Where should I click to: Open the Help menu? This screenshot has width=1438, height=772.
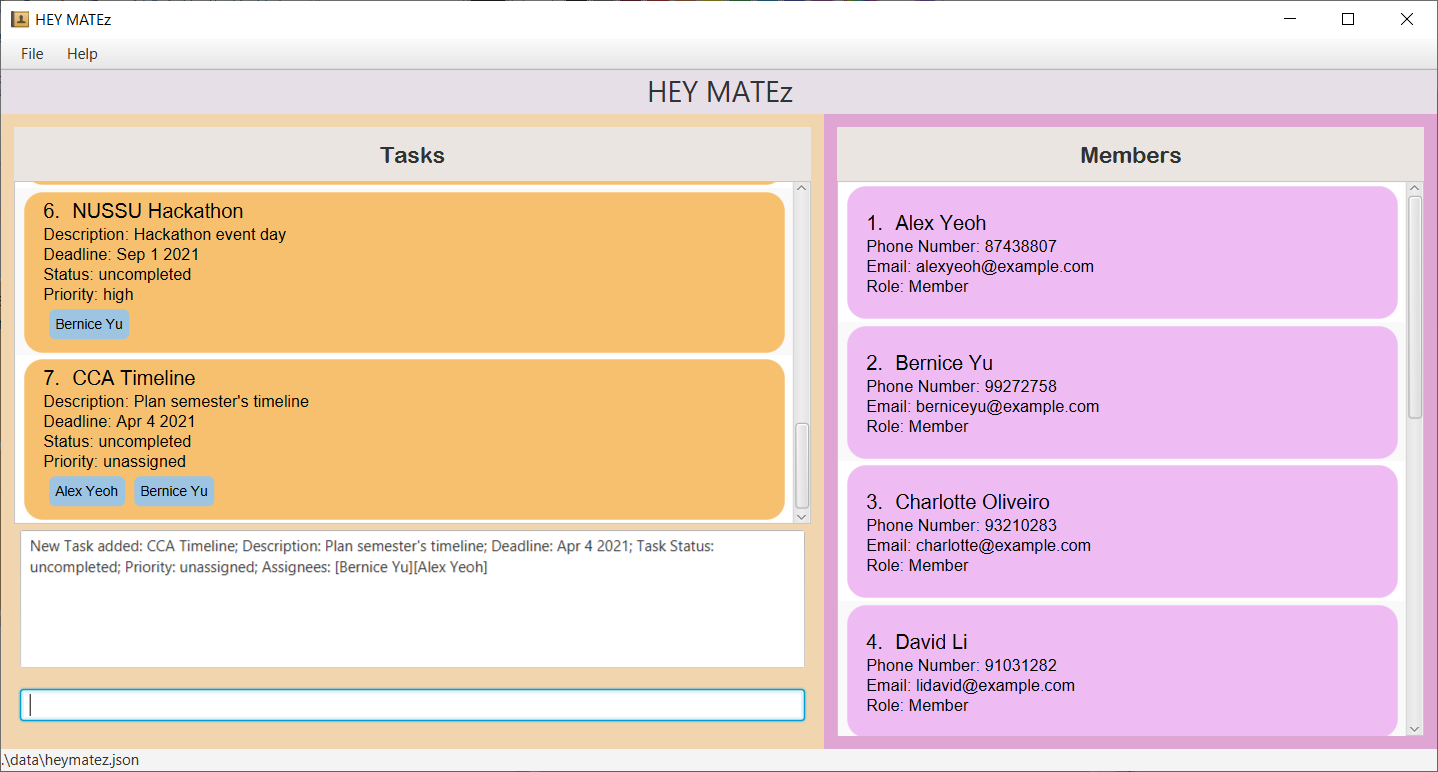pos(82,54)
